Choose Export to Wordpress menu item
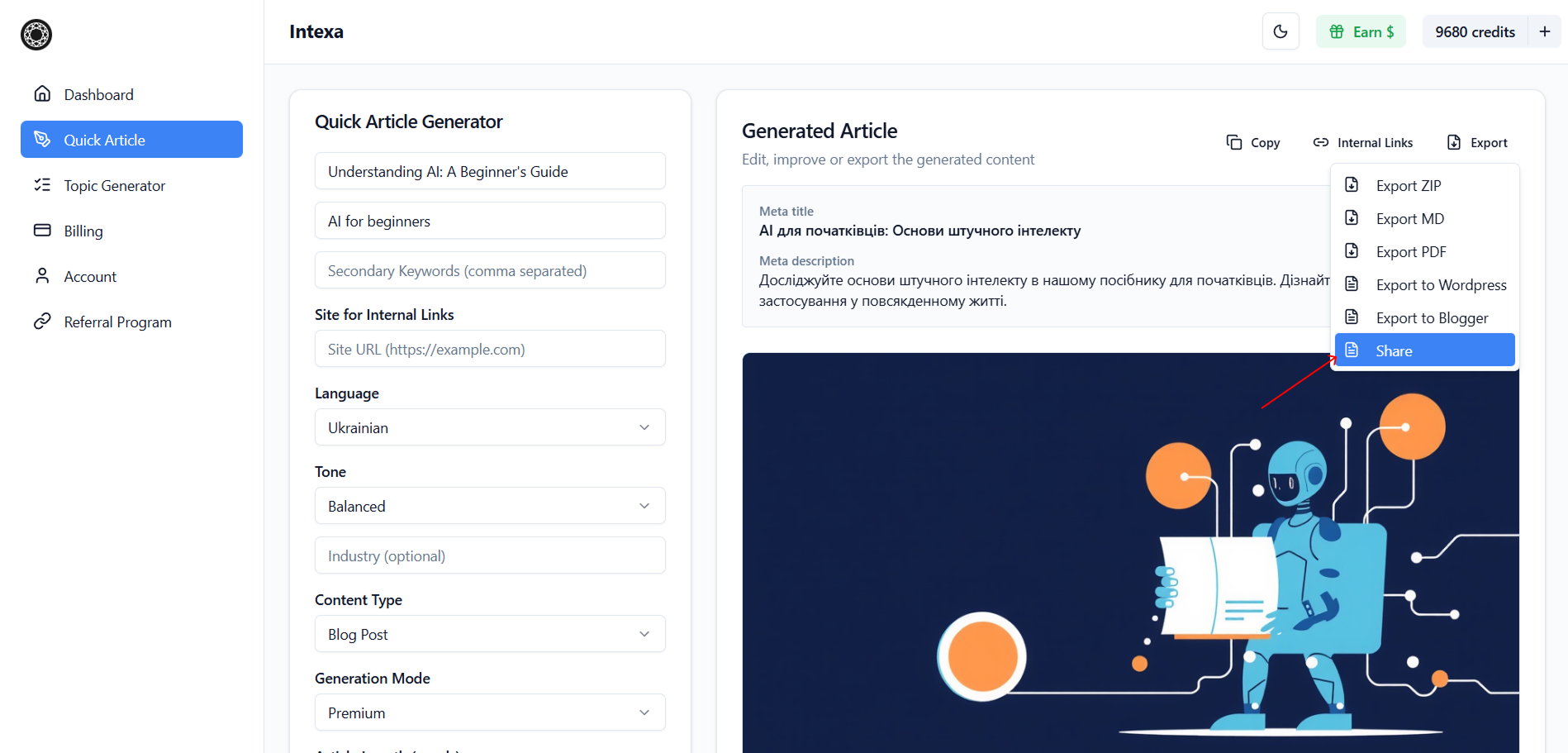The height and width of the screenshot is (753, 1568). [1440, 284]
